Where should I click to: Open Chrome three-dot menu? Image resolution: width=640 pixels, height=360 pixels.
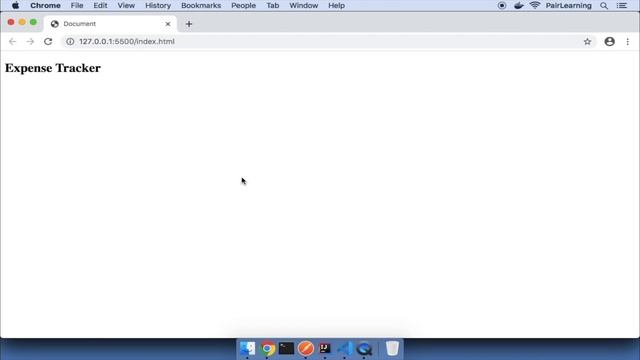(628, 42)
